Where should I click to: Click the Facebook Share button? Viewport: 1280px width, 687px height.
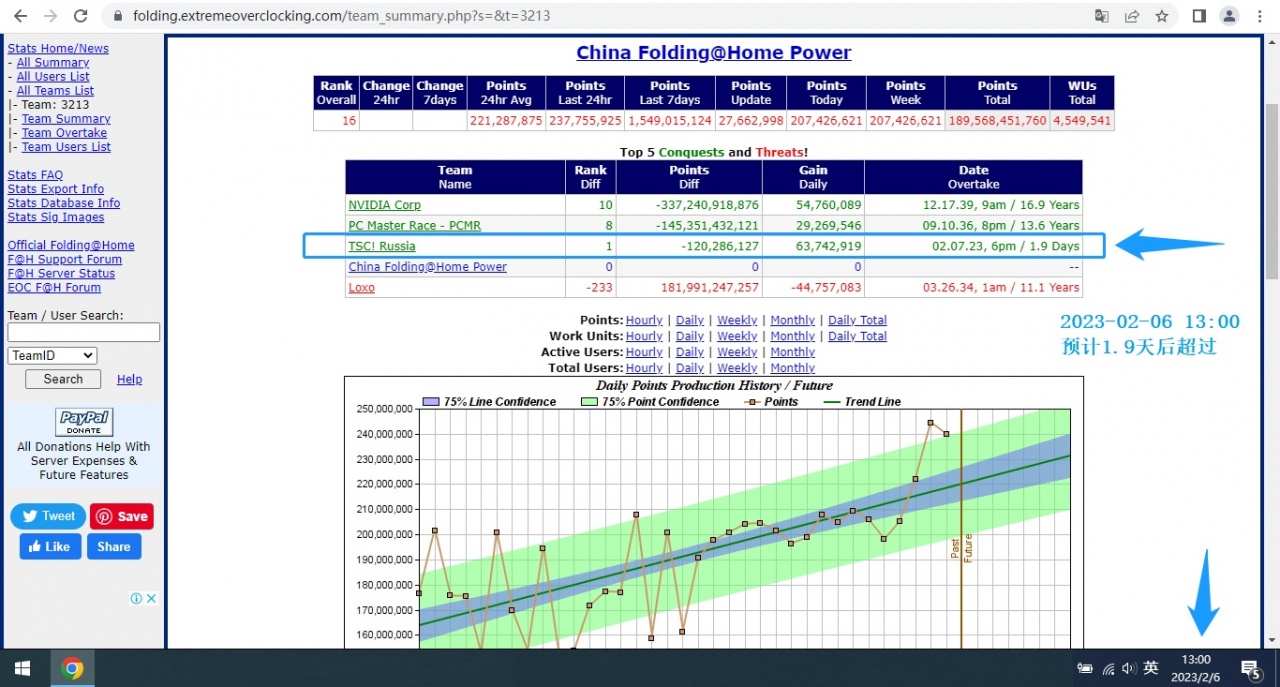point(114,546)
